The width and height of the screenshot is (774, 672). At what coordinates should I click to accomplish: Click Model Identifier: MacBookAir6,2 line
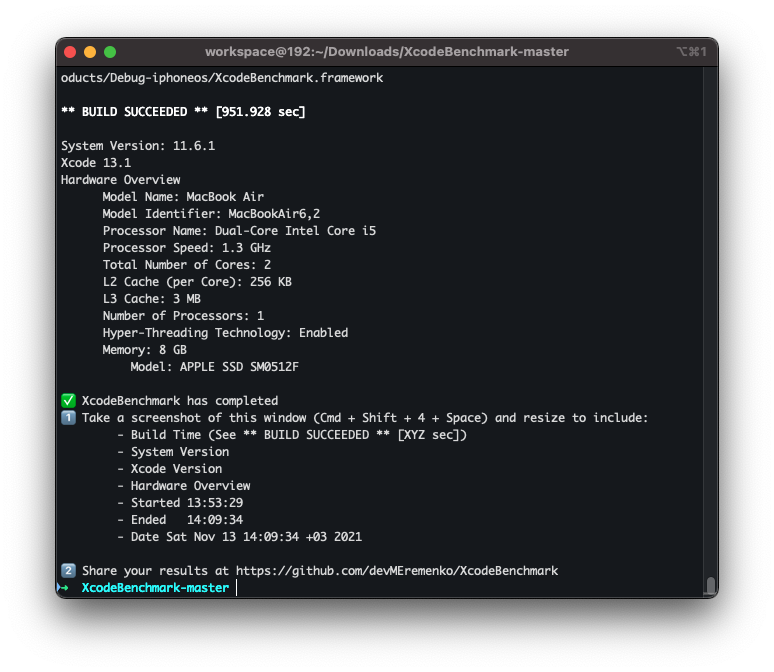[211, 214]
